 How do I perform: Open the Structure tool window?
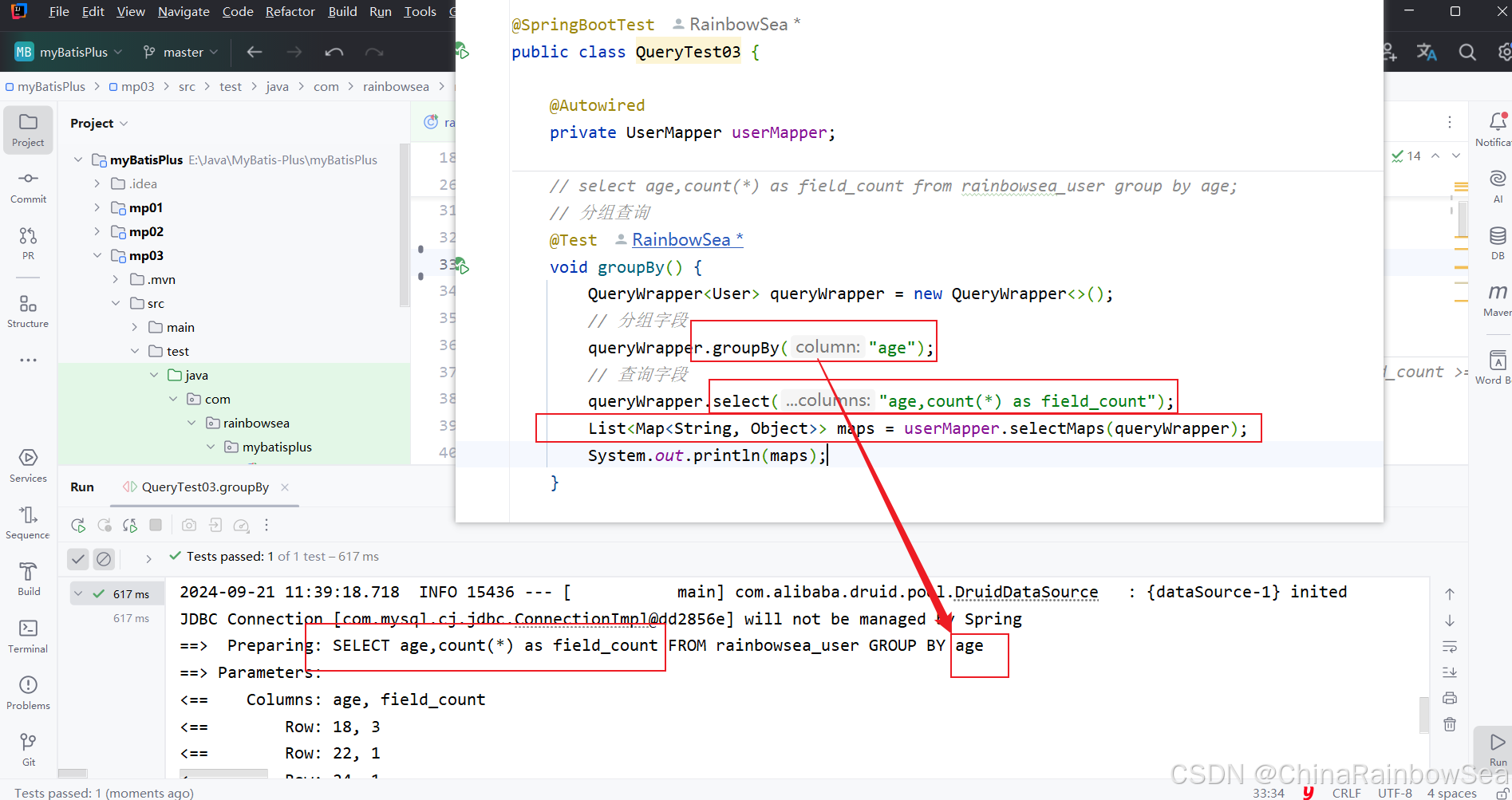pos(28,312)
